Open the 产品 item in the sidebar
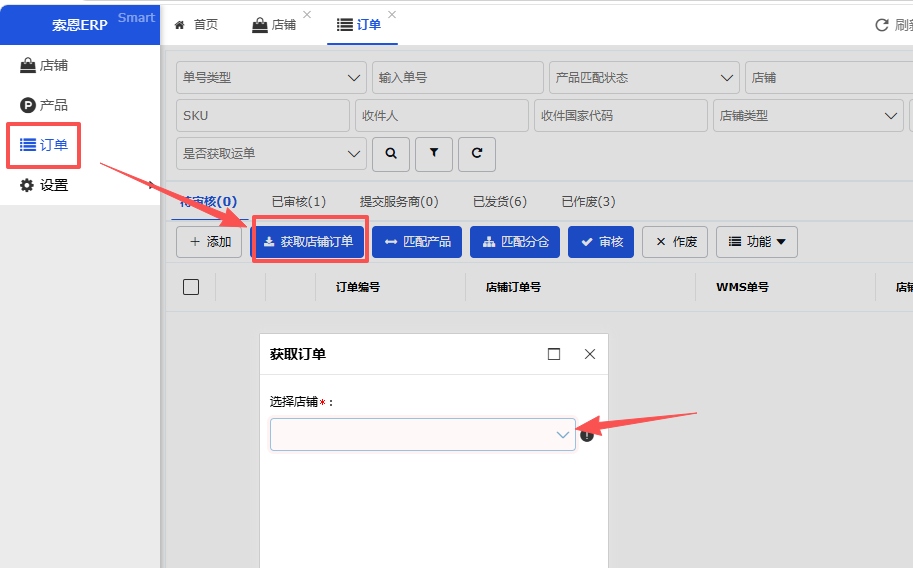913x568 pixels. point(44,105)
